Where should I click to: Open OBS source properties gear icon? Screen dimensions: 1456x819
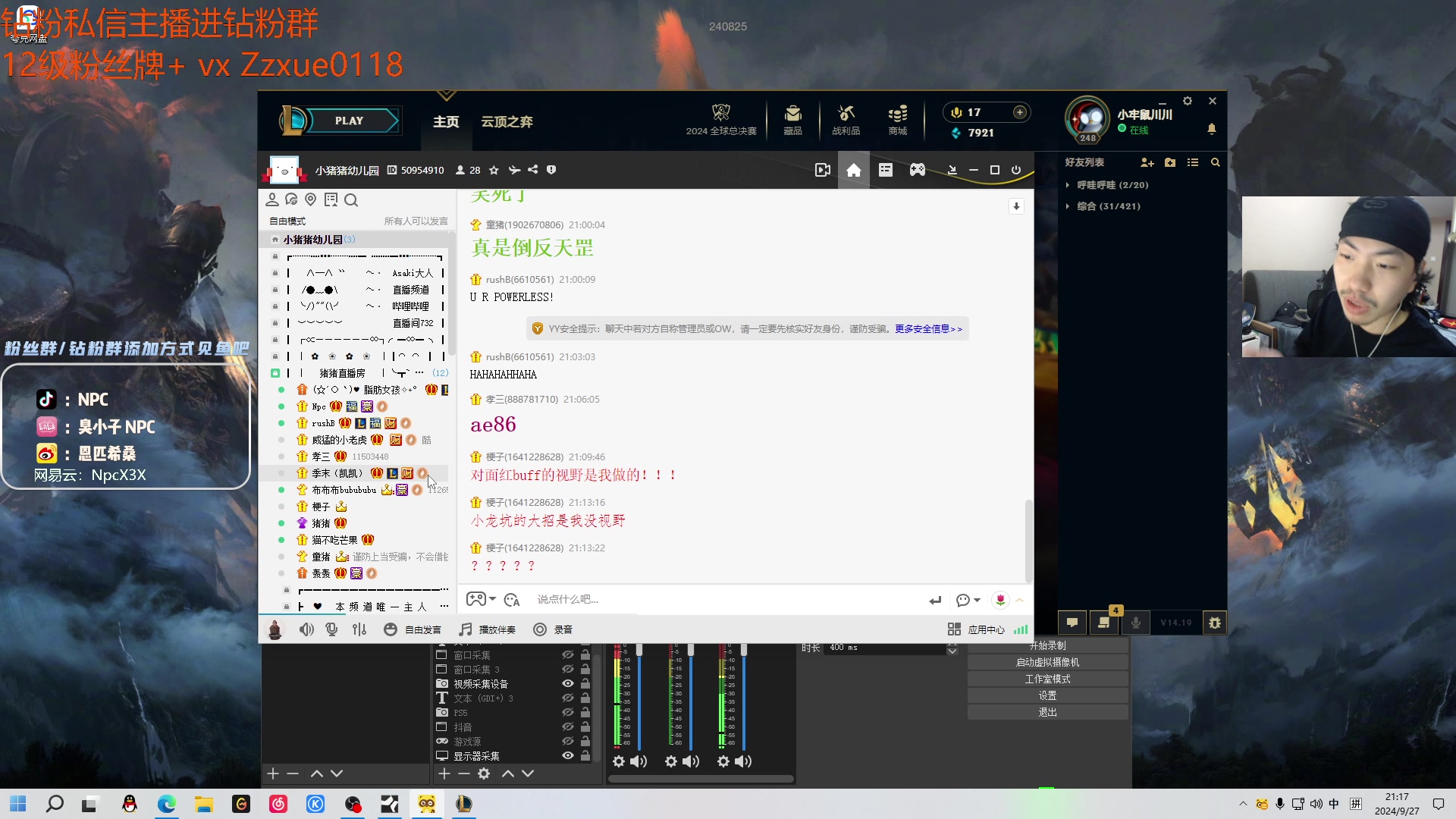(x=484, y=773)
